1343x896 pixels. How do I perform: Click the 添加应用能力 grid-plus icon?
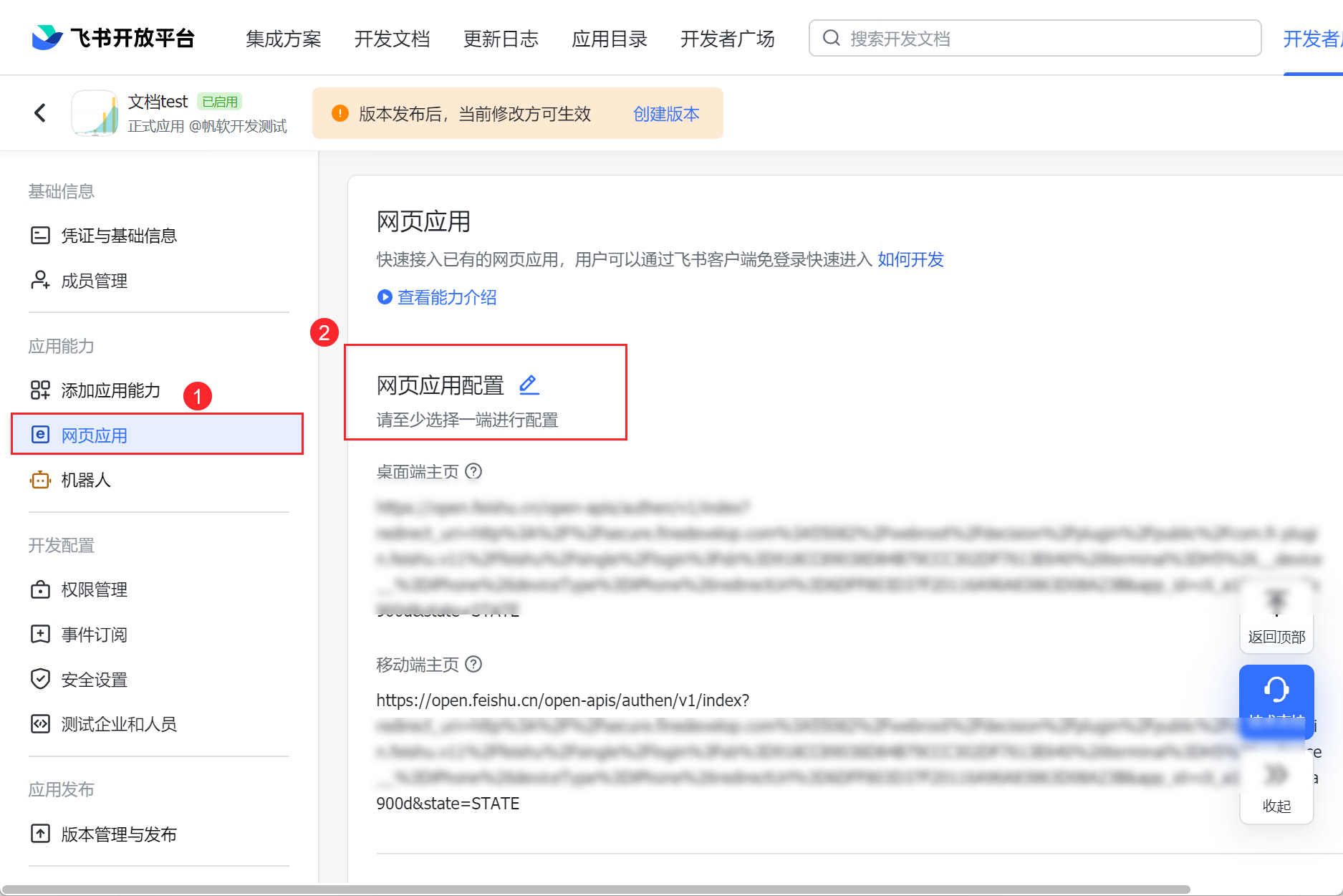click(x=40, y=390)
